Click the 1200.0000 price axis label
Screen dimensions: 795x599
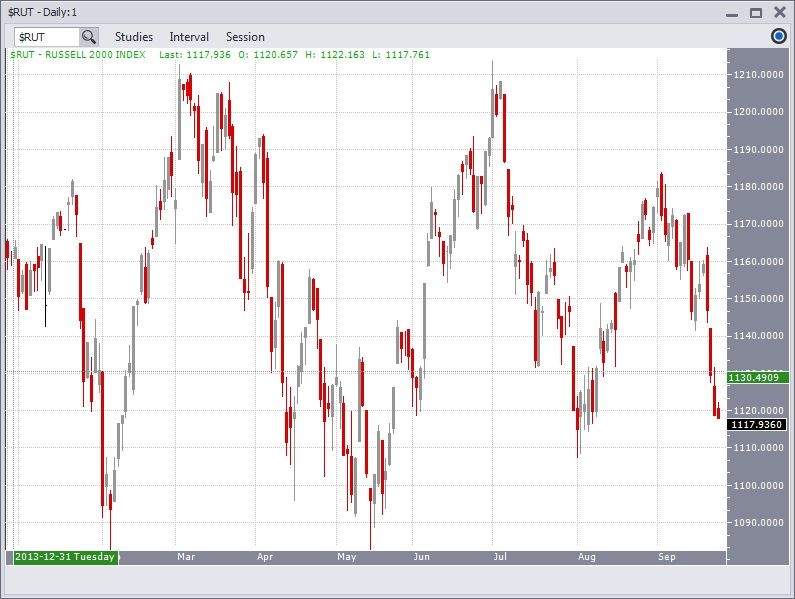(x=758, y=112)
